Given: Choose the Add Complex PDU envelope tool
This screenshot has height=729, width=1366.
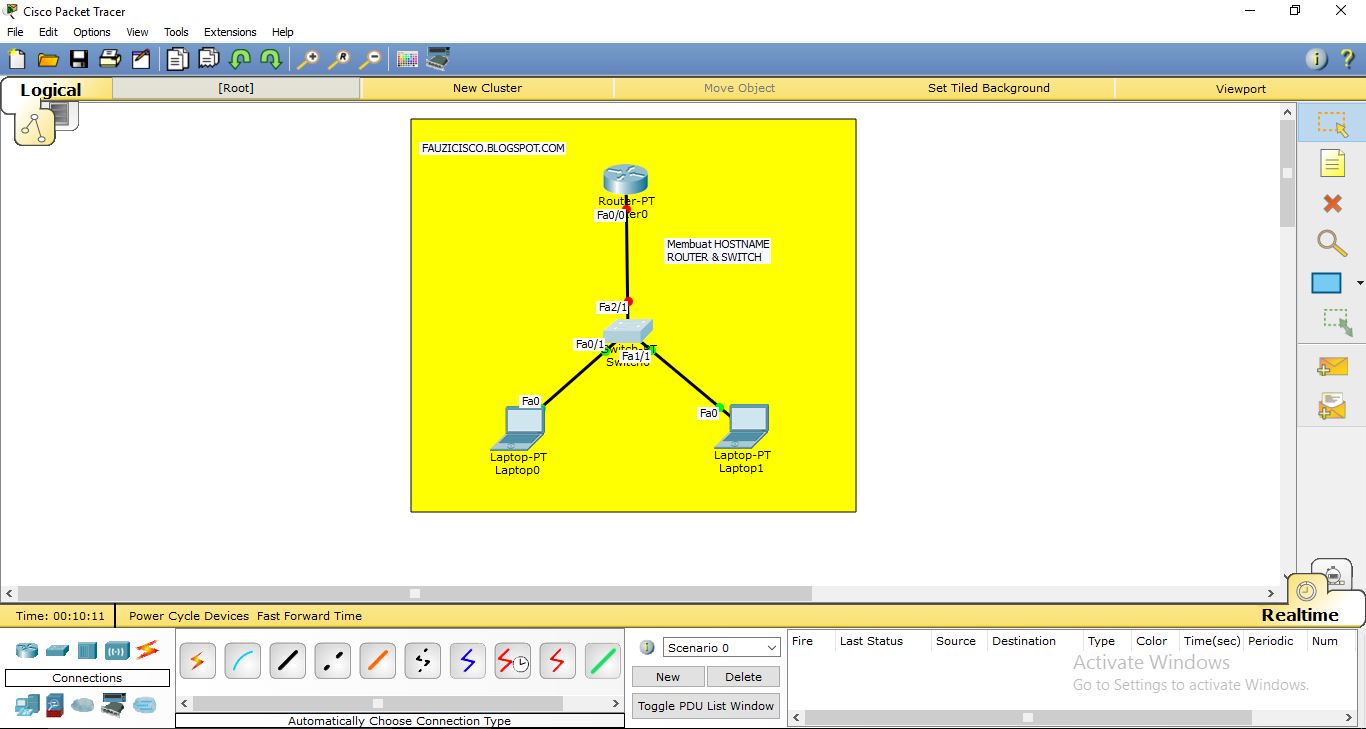Looking at the screenshot, I should [1331, 405].
